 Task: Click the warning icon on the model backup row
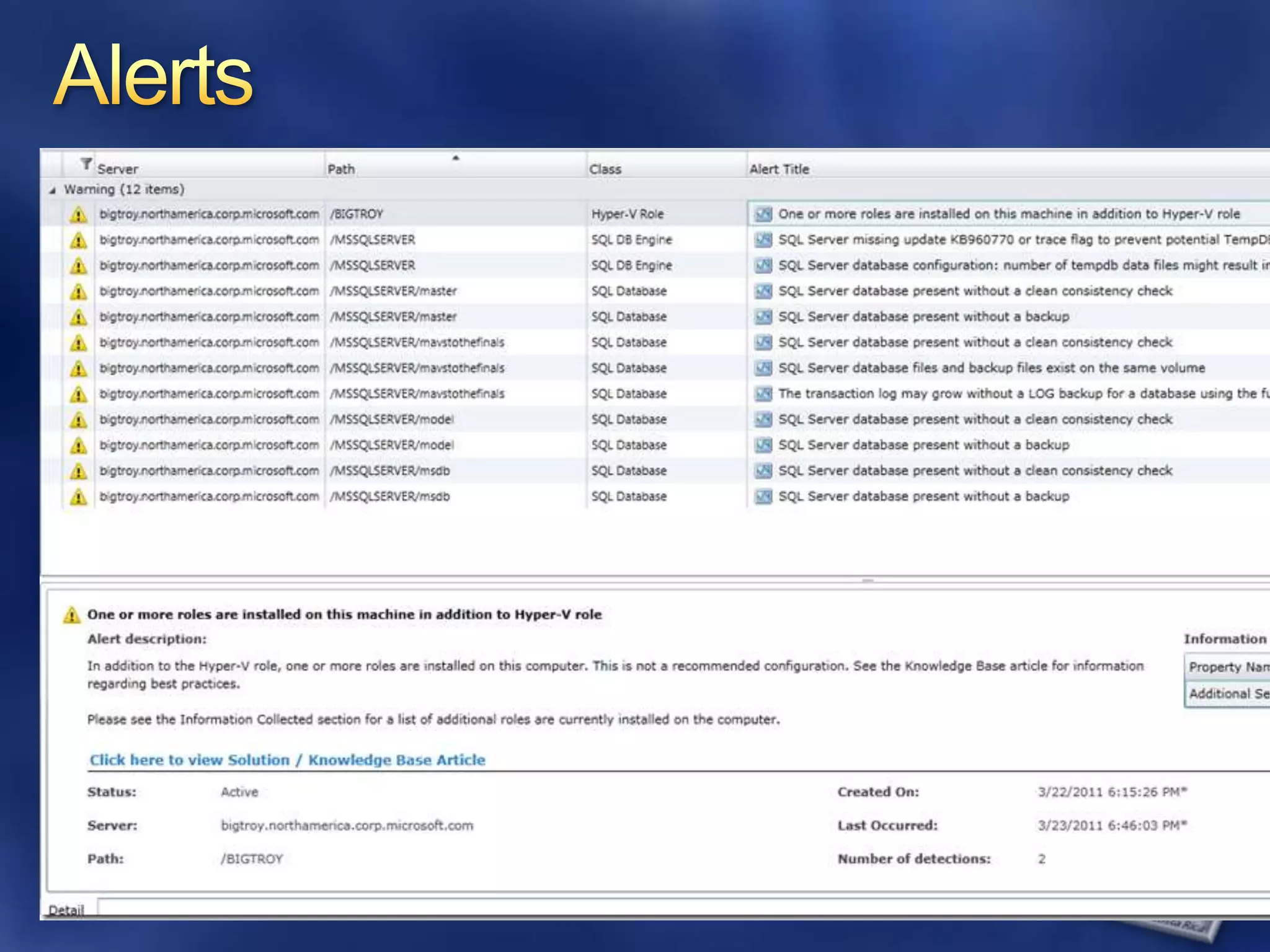pos(78,446)
